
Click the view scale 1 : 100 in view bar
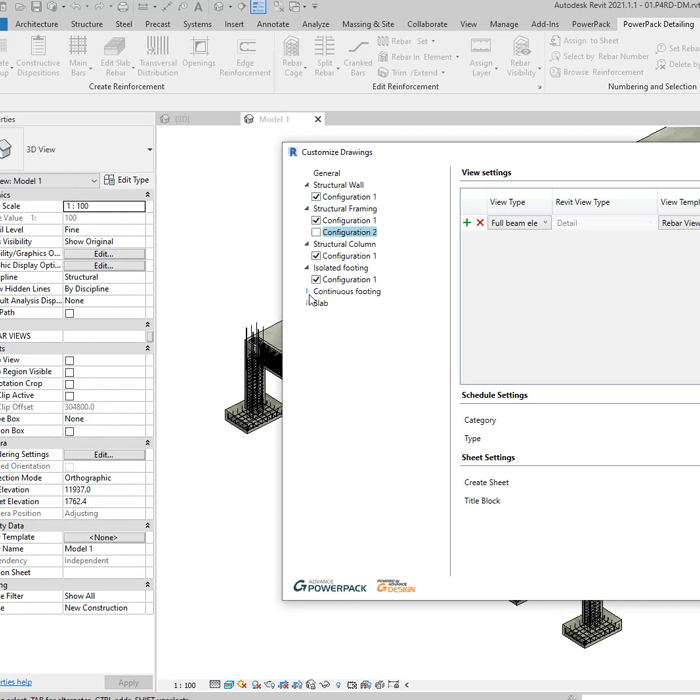tap(184, 685)
